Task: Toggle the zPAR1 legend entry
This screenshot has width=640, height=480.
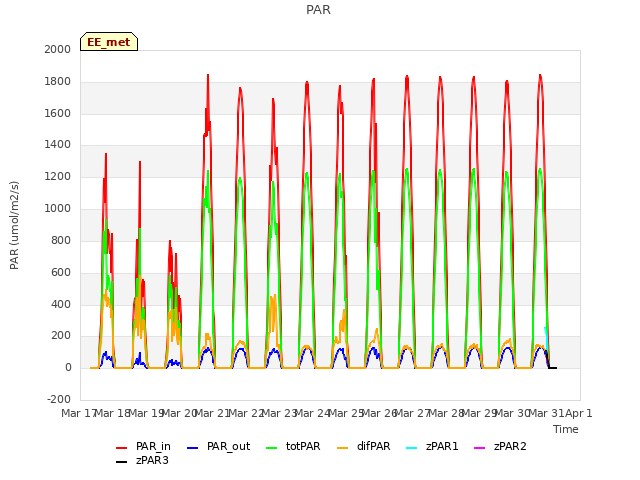Action: (x=432, y=447)
